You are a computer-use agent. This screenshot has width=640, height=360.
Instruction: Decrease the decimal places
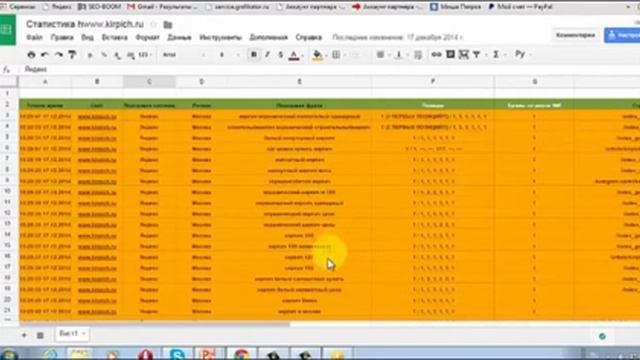click(117, 55)
